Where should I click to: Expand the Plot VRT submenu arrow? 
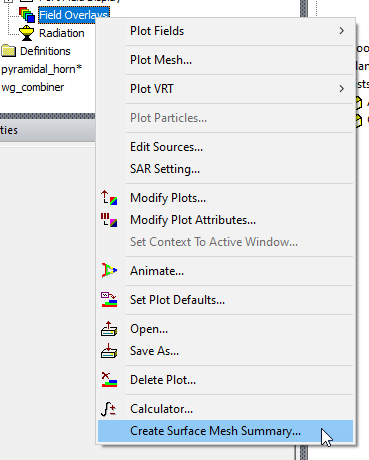[342, 89]
